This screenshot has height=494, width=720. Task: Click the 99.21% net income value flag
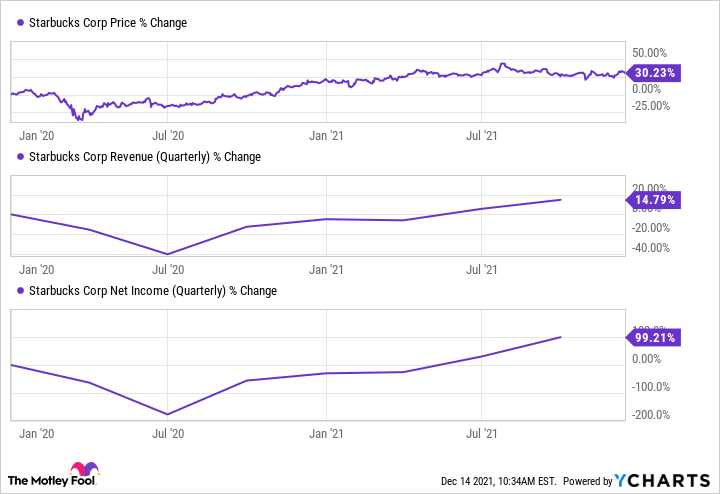[x=653, y=338]
